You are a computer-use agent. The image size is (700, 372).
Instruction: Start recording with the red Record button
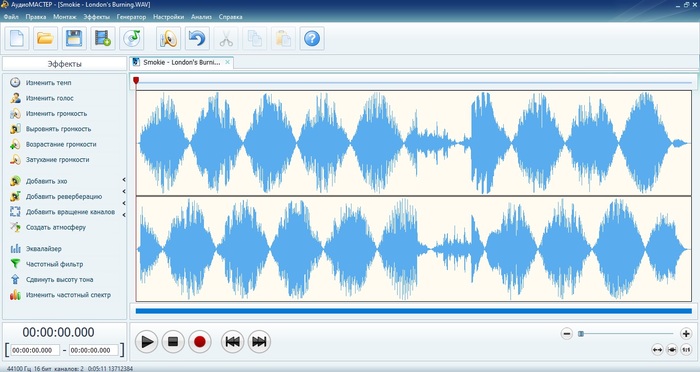click(200, 342)
